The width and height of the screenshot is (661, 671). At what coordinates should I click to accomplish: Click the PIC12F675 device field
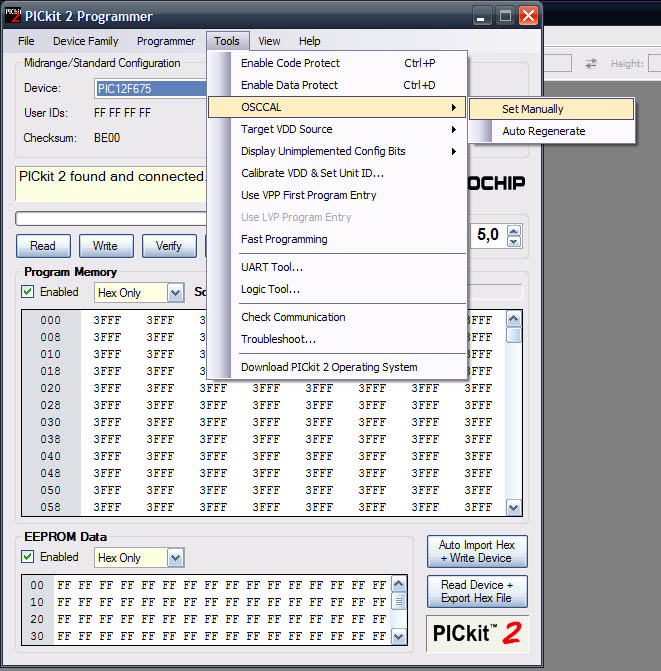pyautogui.click(x=151, y=89)
